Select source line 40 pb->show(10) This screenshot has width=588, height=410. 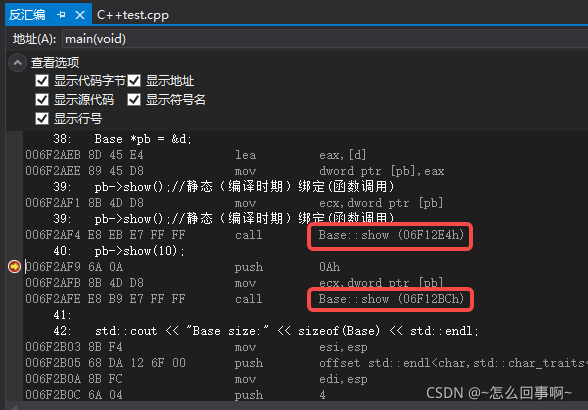[119, 251]
